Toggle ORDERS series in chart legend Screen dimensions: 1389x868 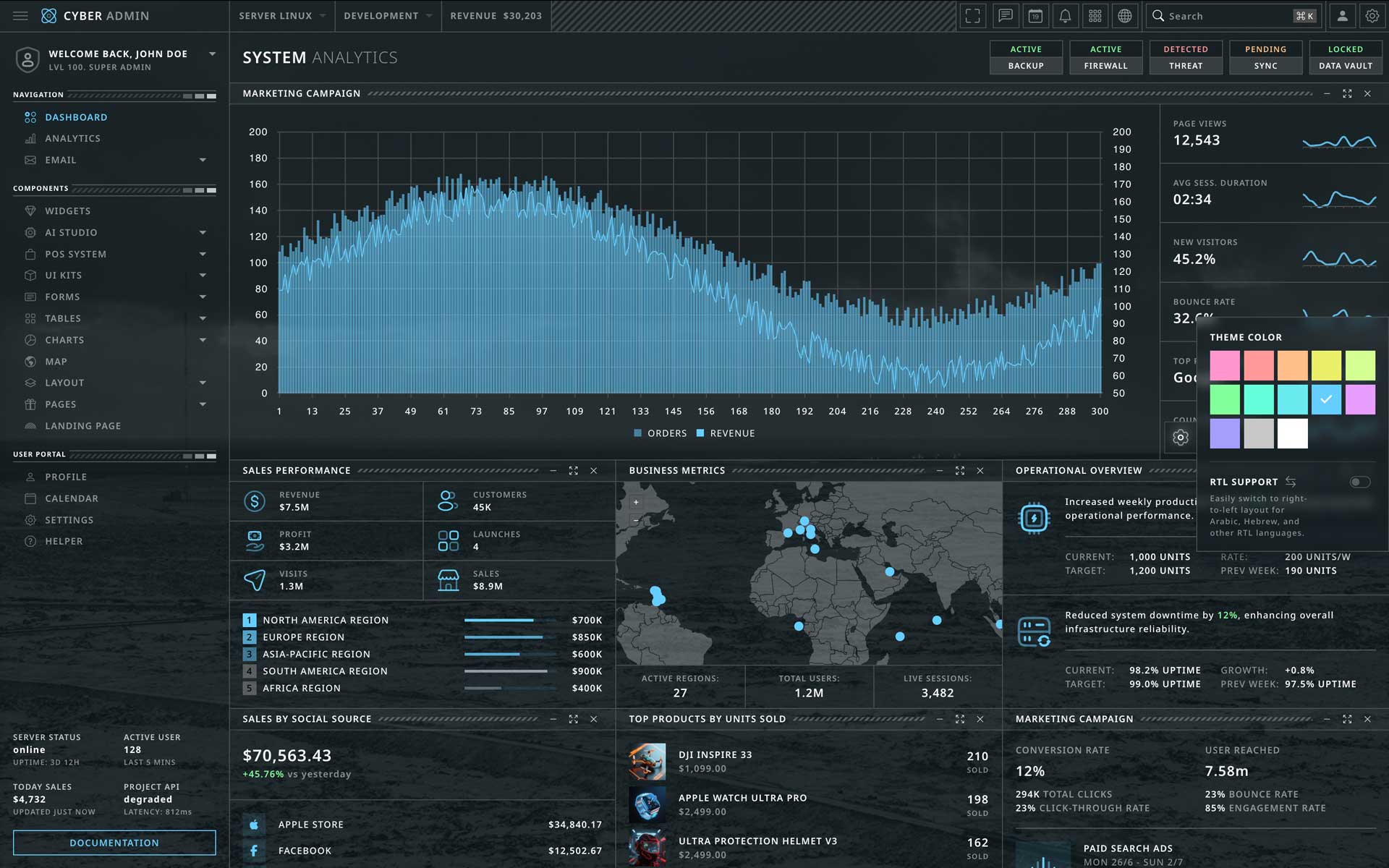click(x=660, y=433)
